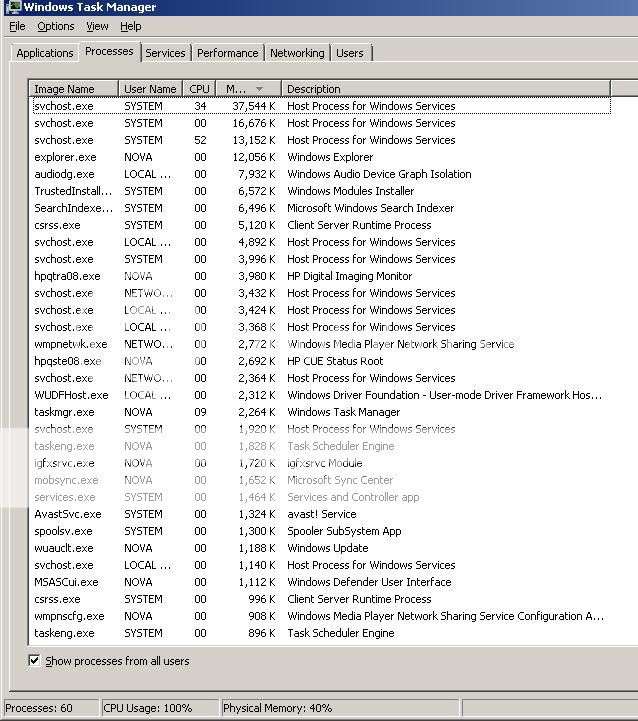This screenshot has height=721, width=638.
Task: Sort by the User Name column header
Action: (x=150, y=89)
